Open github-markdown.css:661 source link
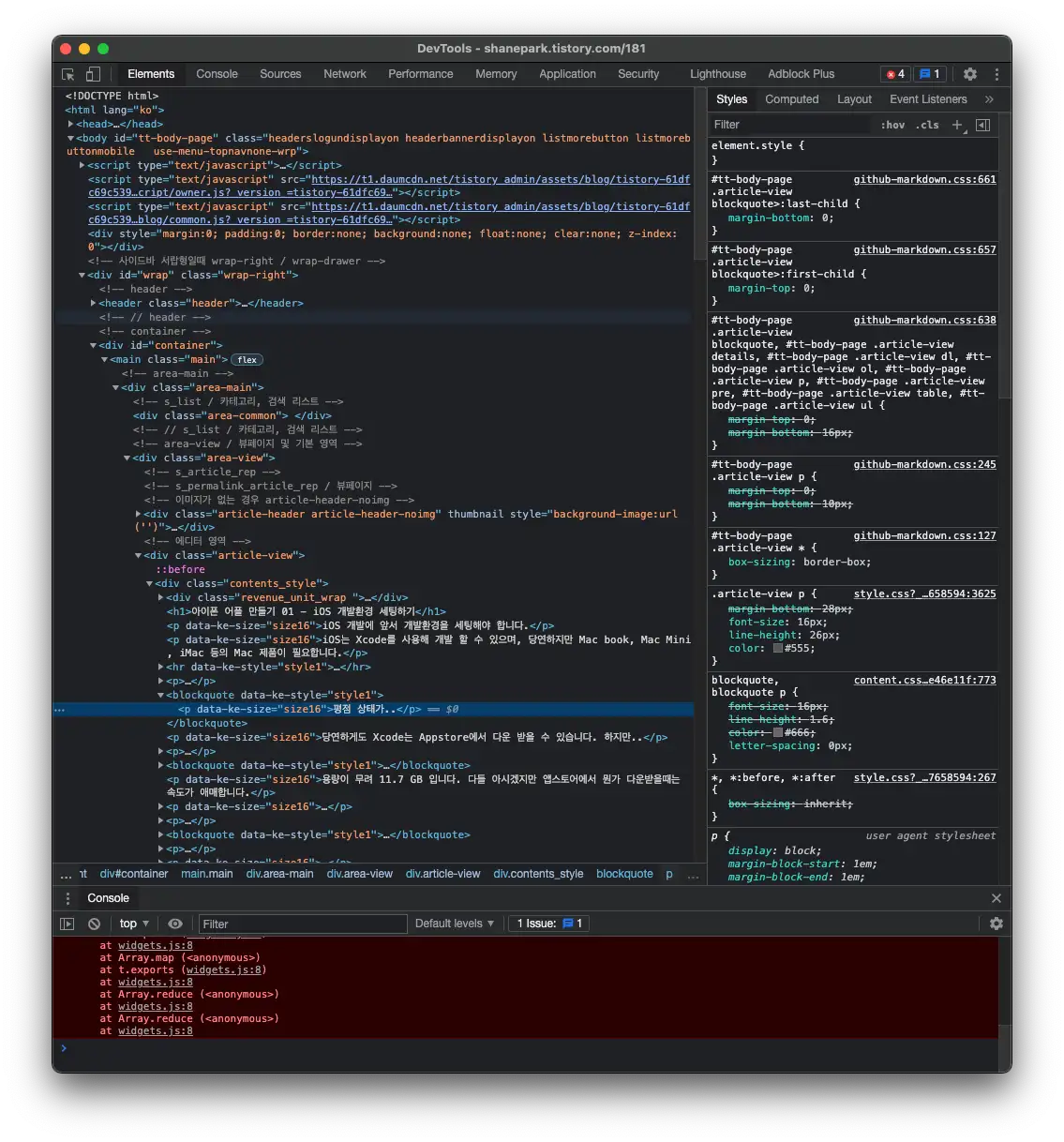The image size is (1064, 1142). [x=924, y=179]
